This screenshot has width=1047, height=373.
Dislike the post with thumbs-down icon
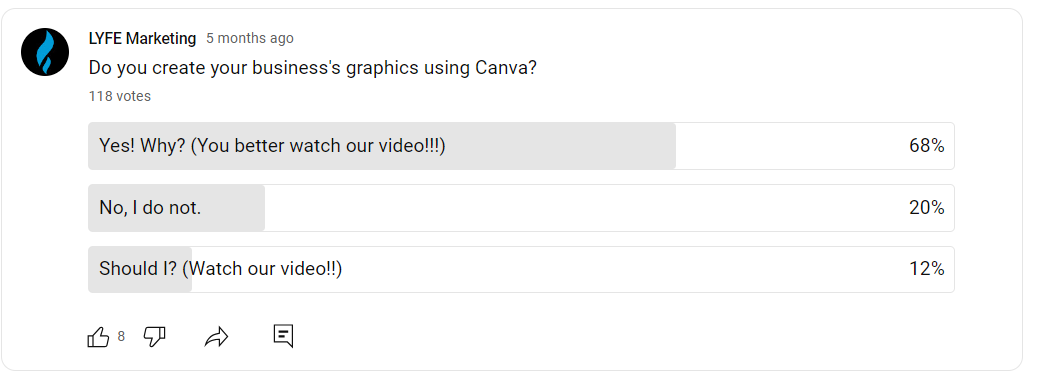tap(154, 336)
